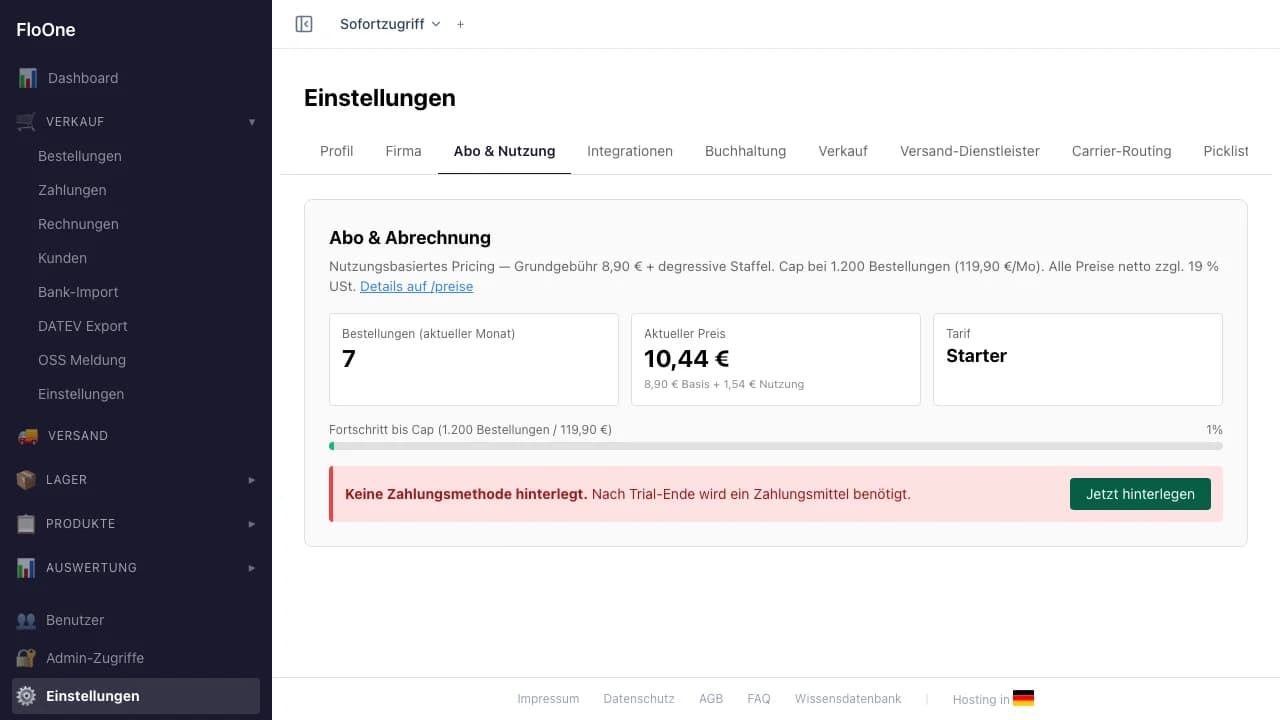Image resolution: width=1280 pixels, height=720 pixels.
Task: Open the Integrationen tab
Action: coord(630,151)
